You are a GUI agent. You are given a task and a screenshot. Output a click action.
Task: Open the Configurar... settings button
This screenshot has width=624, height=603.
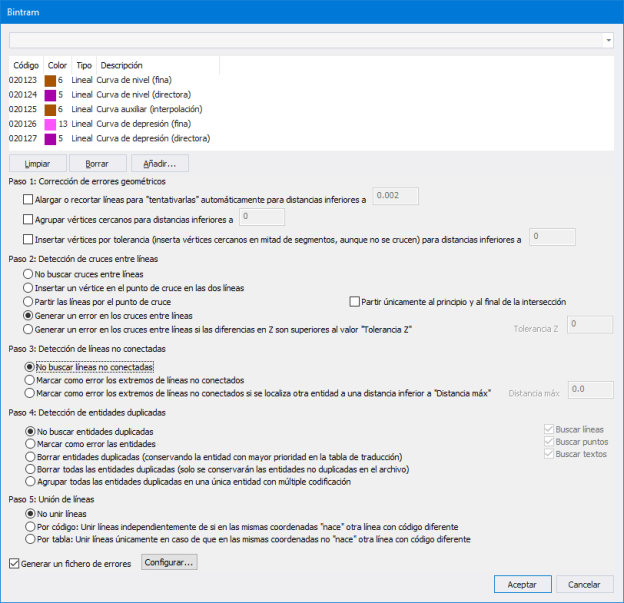click(170, 563)
